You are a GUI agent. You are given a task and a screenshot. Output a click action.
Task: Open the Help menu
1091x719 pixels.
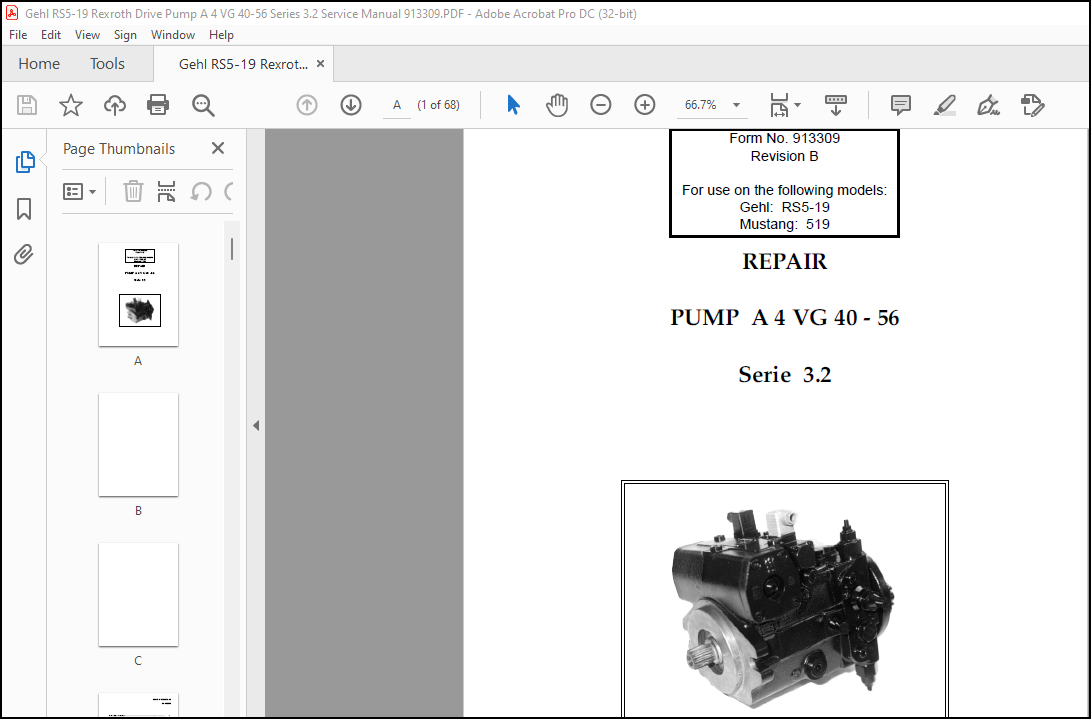[221, 35]
